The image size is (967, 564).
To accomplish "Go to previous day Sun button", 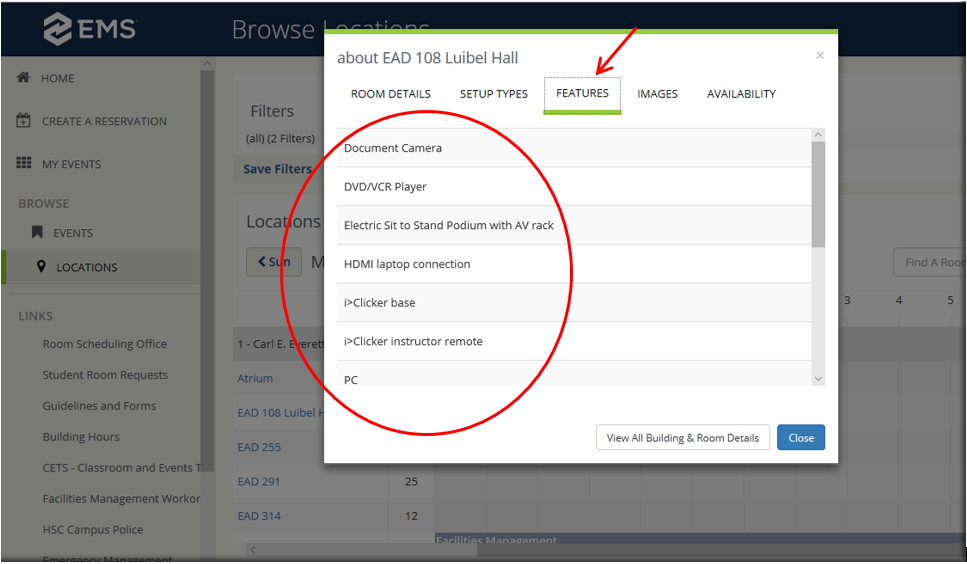I will [273, 262].
